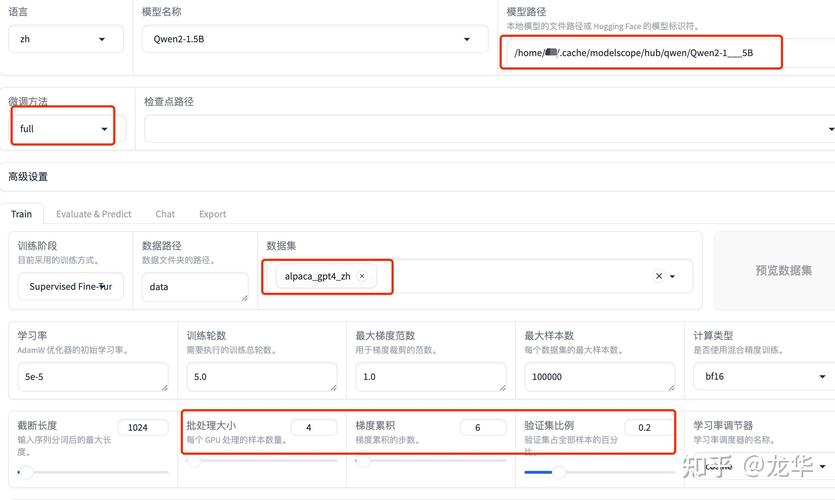Open the 计算类型 dropdown showing bf16
The height and width of the screenshot is (500, 835).
pos(764,376)
